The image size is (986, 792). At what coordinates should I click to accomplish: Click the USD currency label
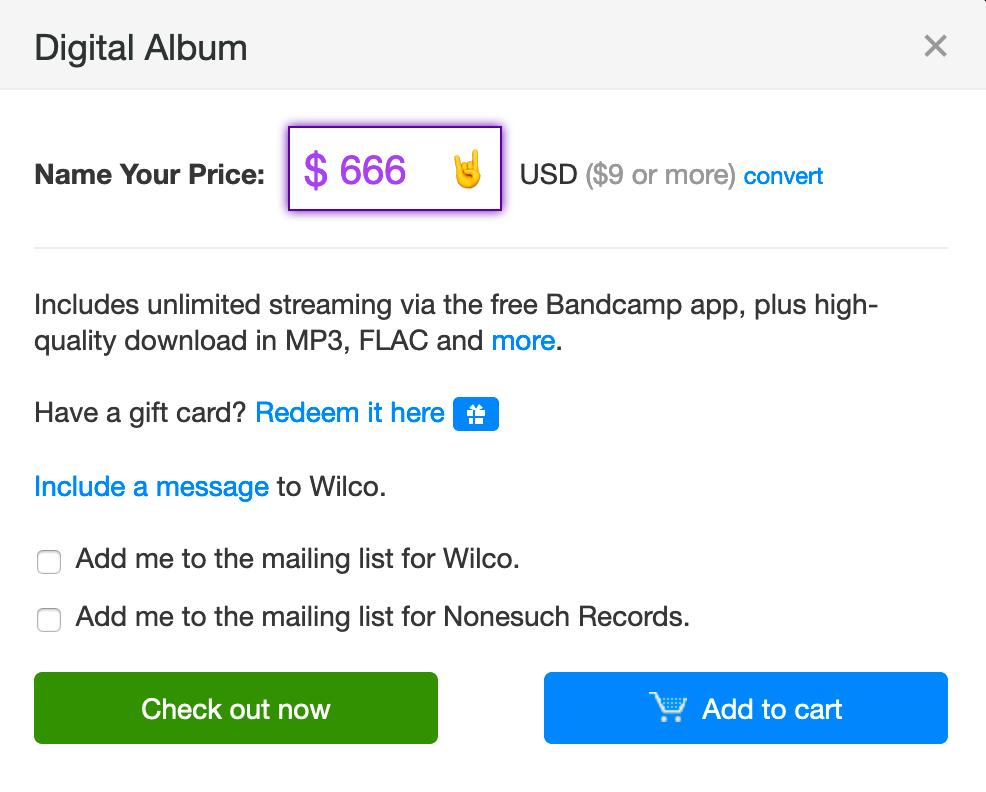pyautogui.click(x=548, y=175)
